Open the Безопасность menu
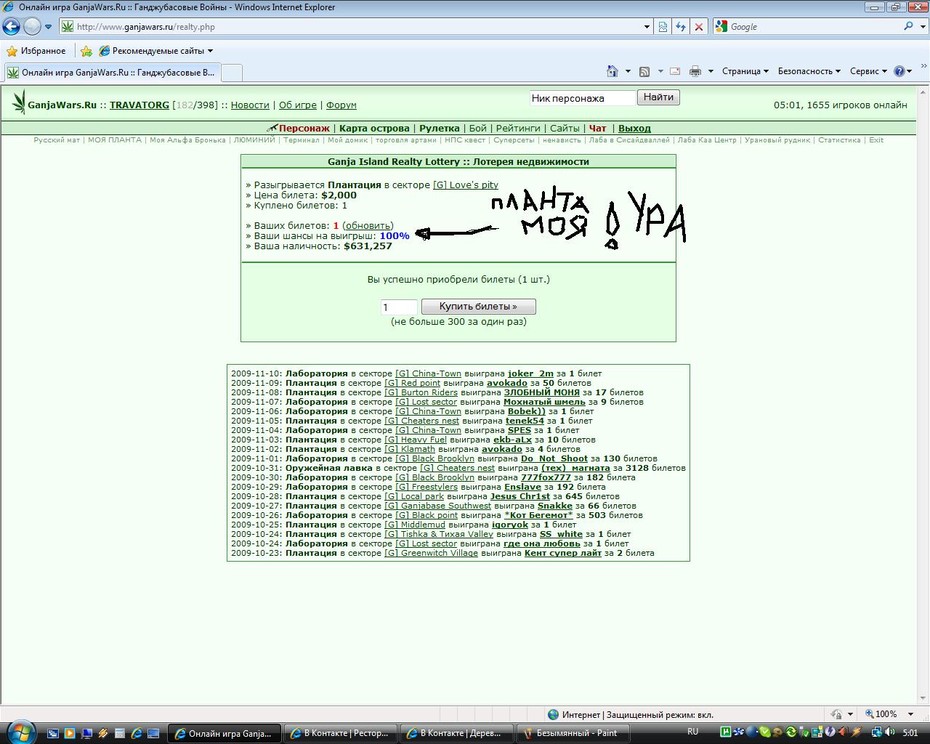 point(809,71)
